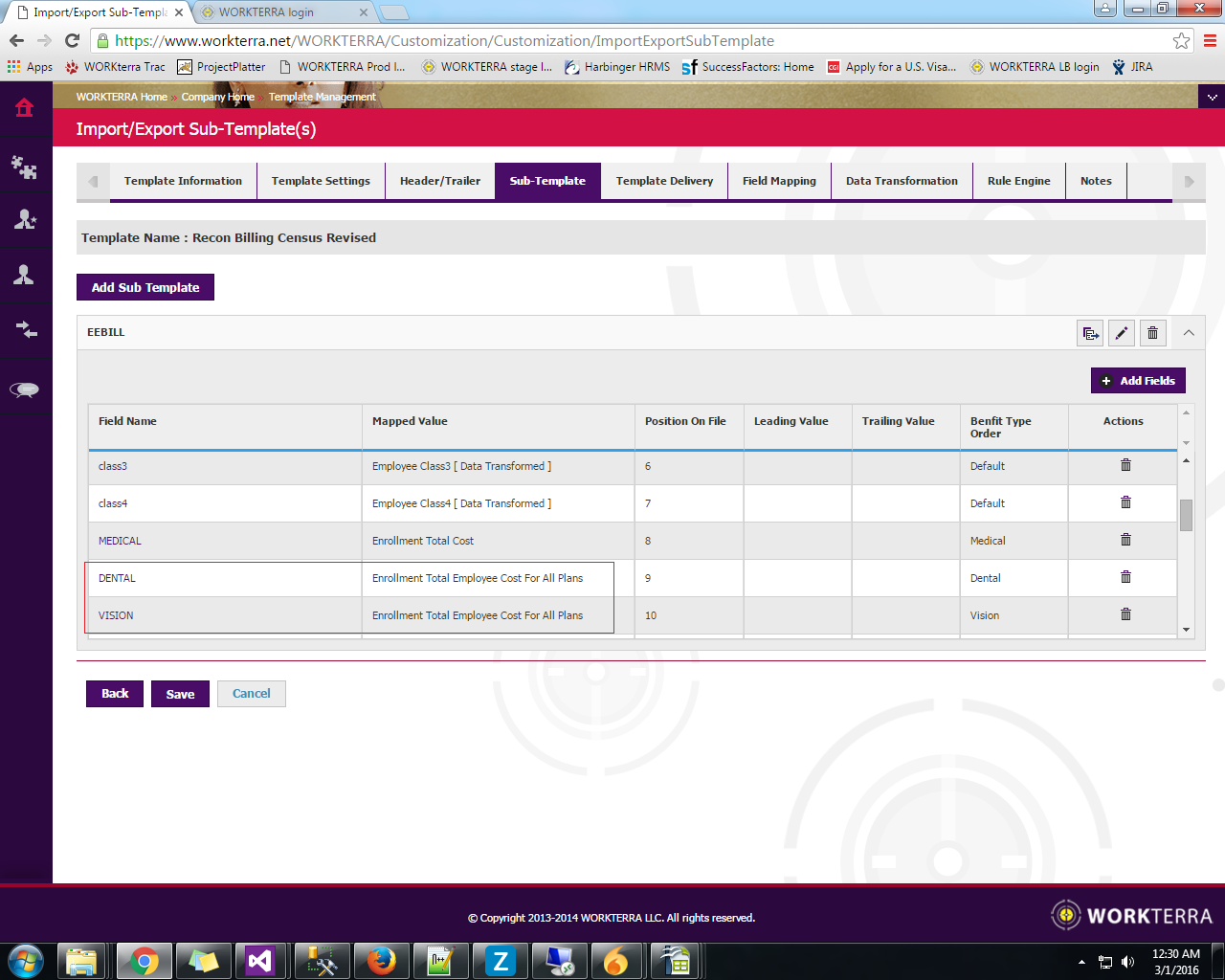Click the left arrow to scroll tabs
The width and height of the screenshot is (1225, 980).
tap(92, 181)
